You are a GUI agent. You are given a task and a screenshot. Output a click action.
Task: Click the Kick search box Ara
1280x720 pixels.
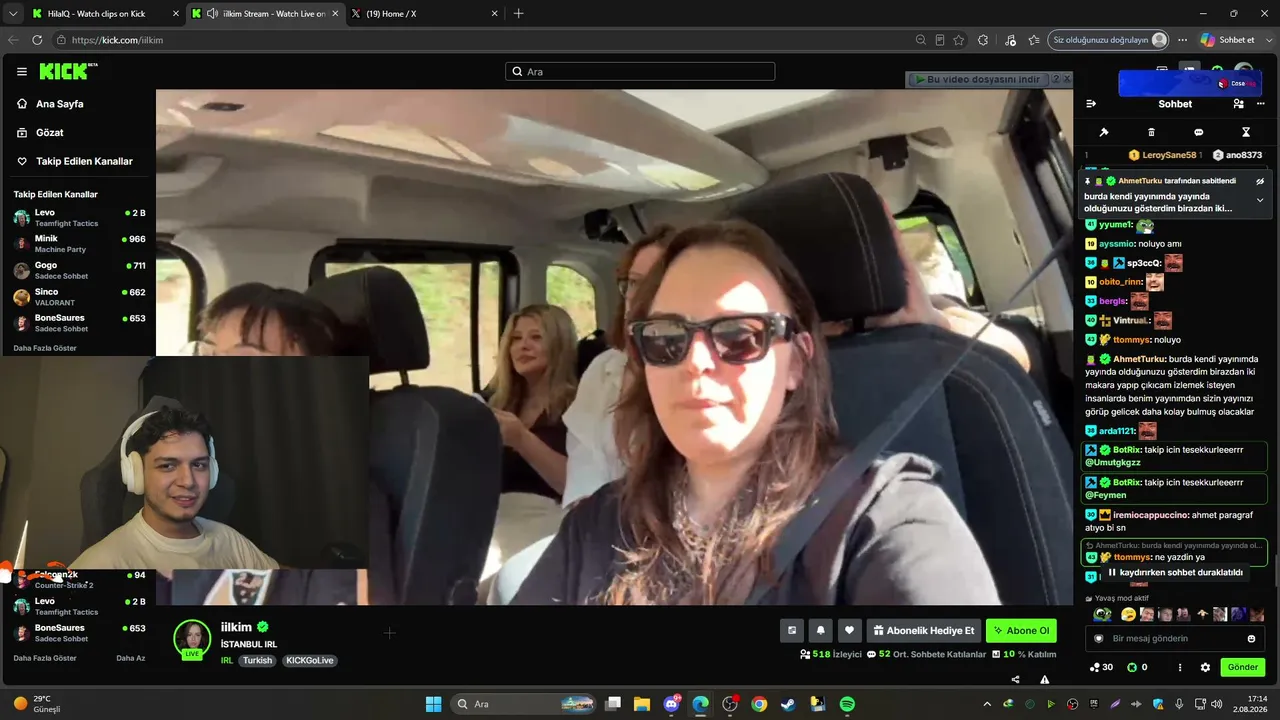click(x=640, y=71)
